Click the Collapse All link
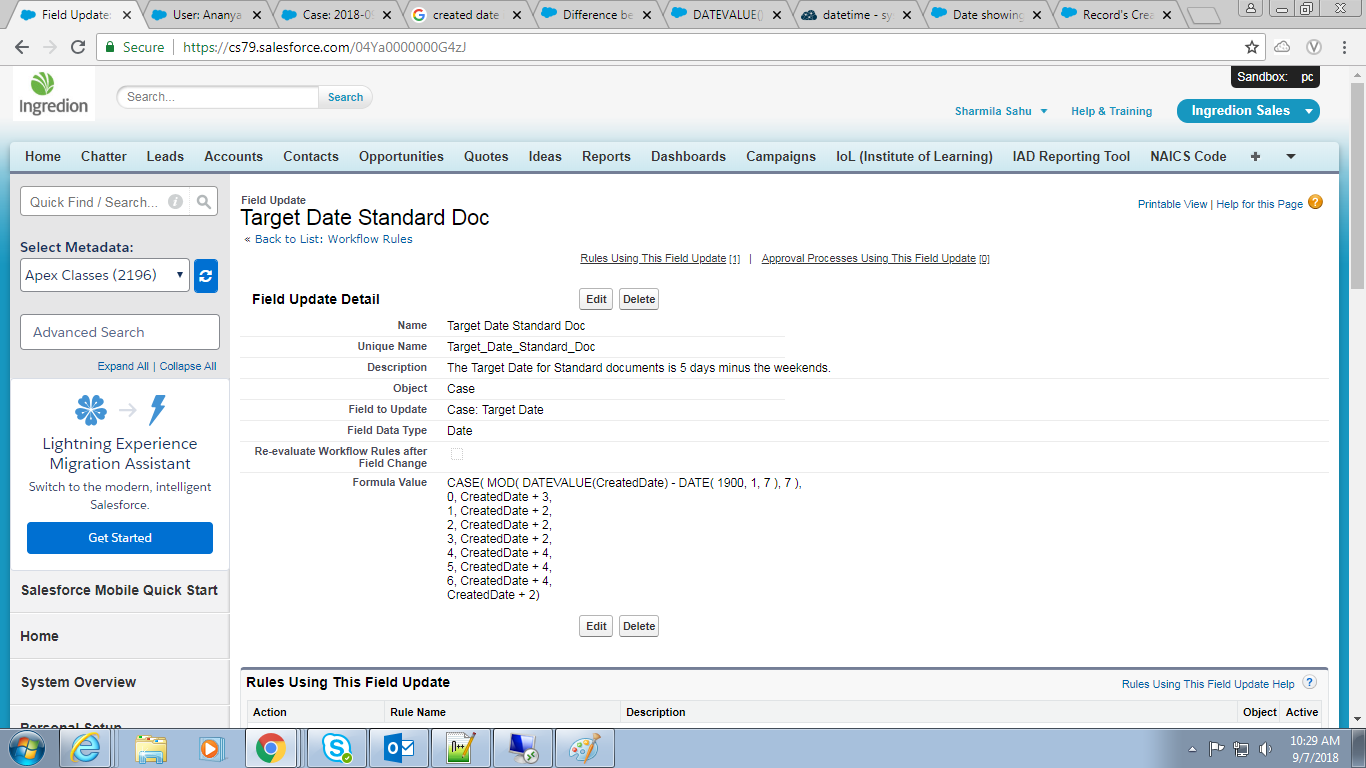Viewport: 1366px width, 768px height. (x=188, y=366)
